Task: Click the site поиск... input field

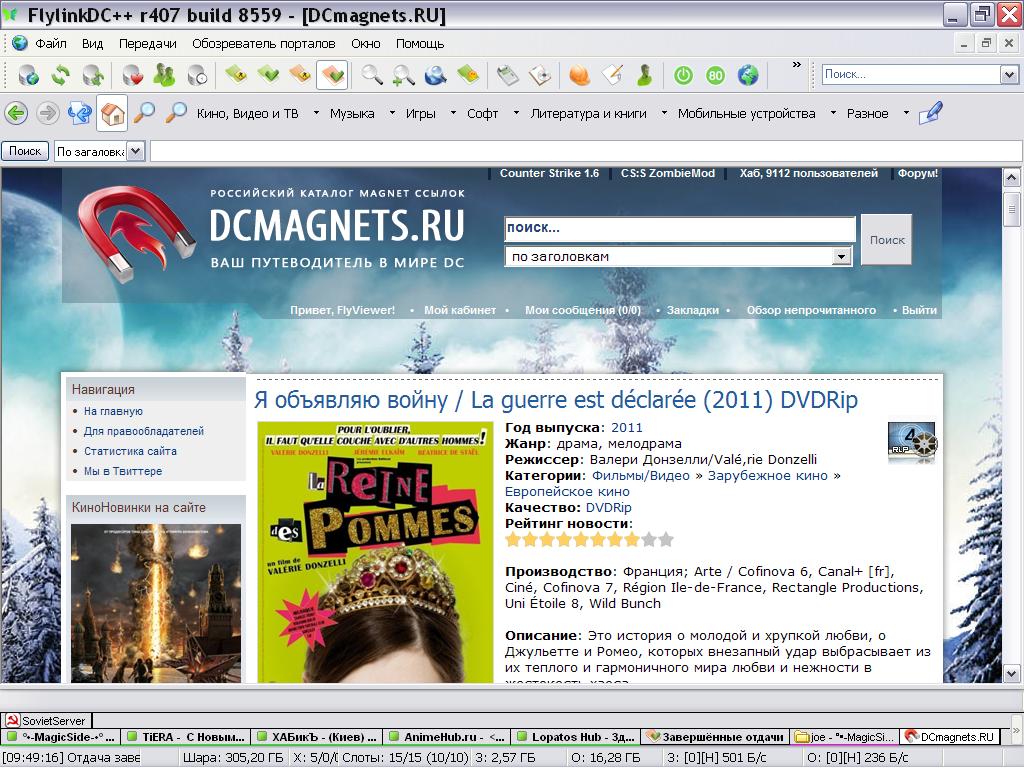Action: tap(679, 228)
